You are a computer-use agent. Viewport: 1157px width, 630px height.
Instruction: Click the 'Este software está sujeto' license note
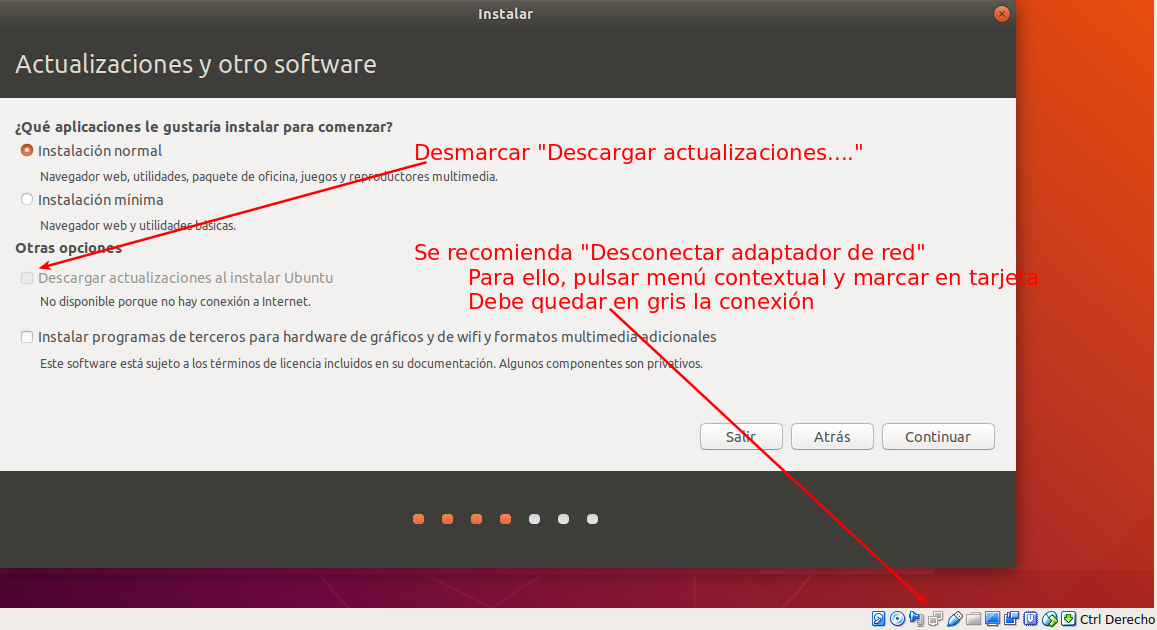(x=371, y=364)
